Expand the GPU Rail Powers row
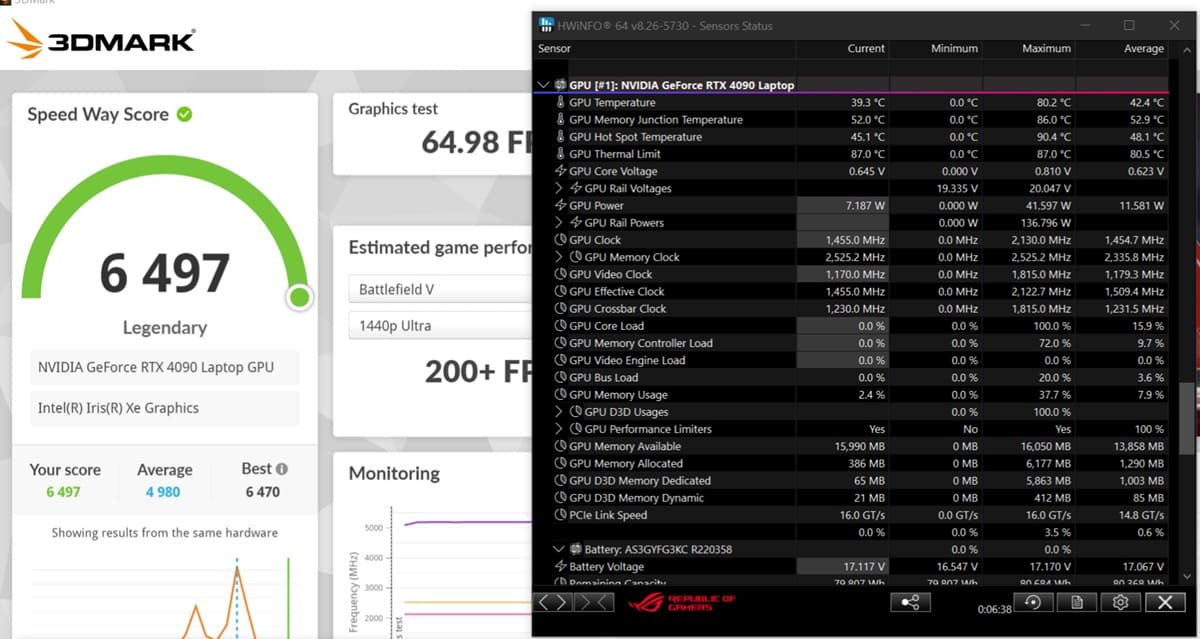Screen dimensions: 1200x639 (x=559, y=223)
